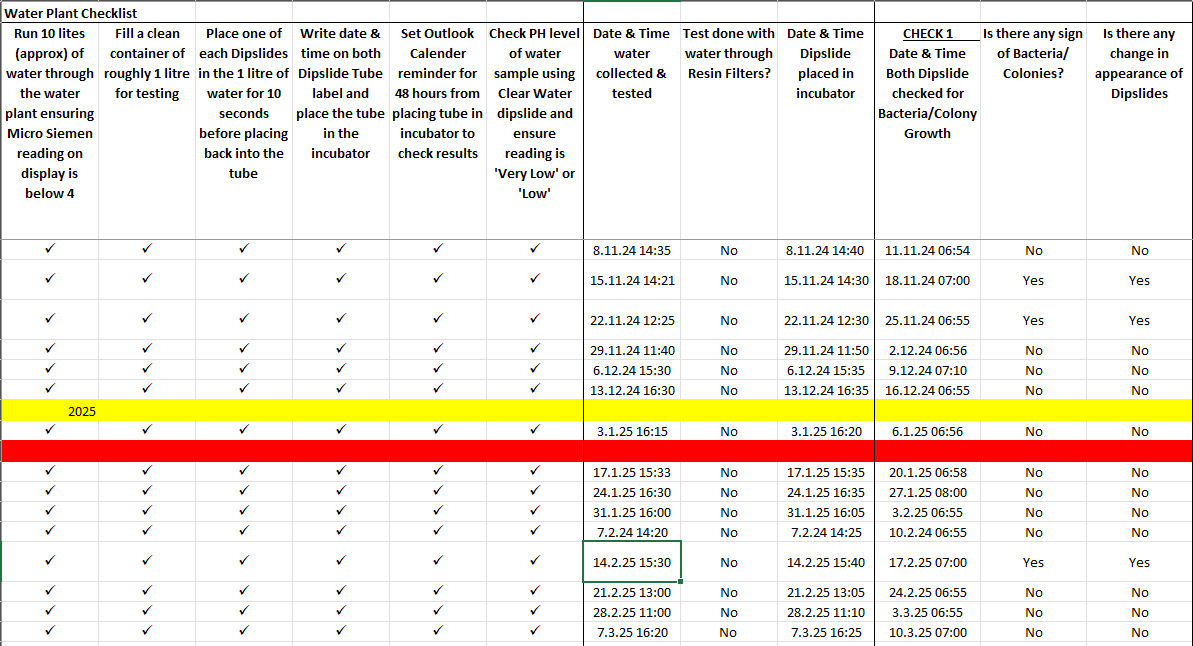Viewport: 1193px width, 646px height.
Task: Select the cell showing "7.2.24 14:20"
Action: [x=631, y=532]
